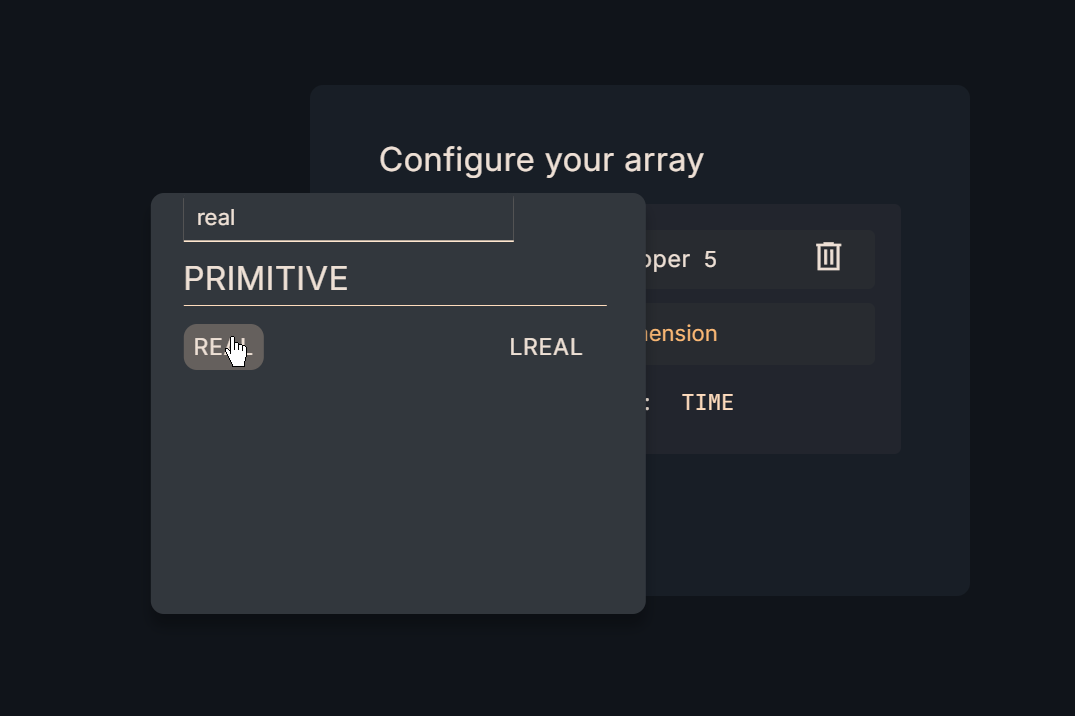Select the REAL primitive type

tap(223, 347)
